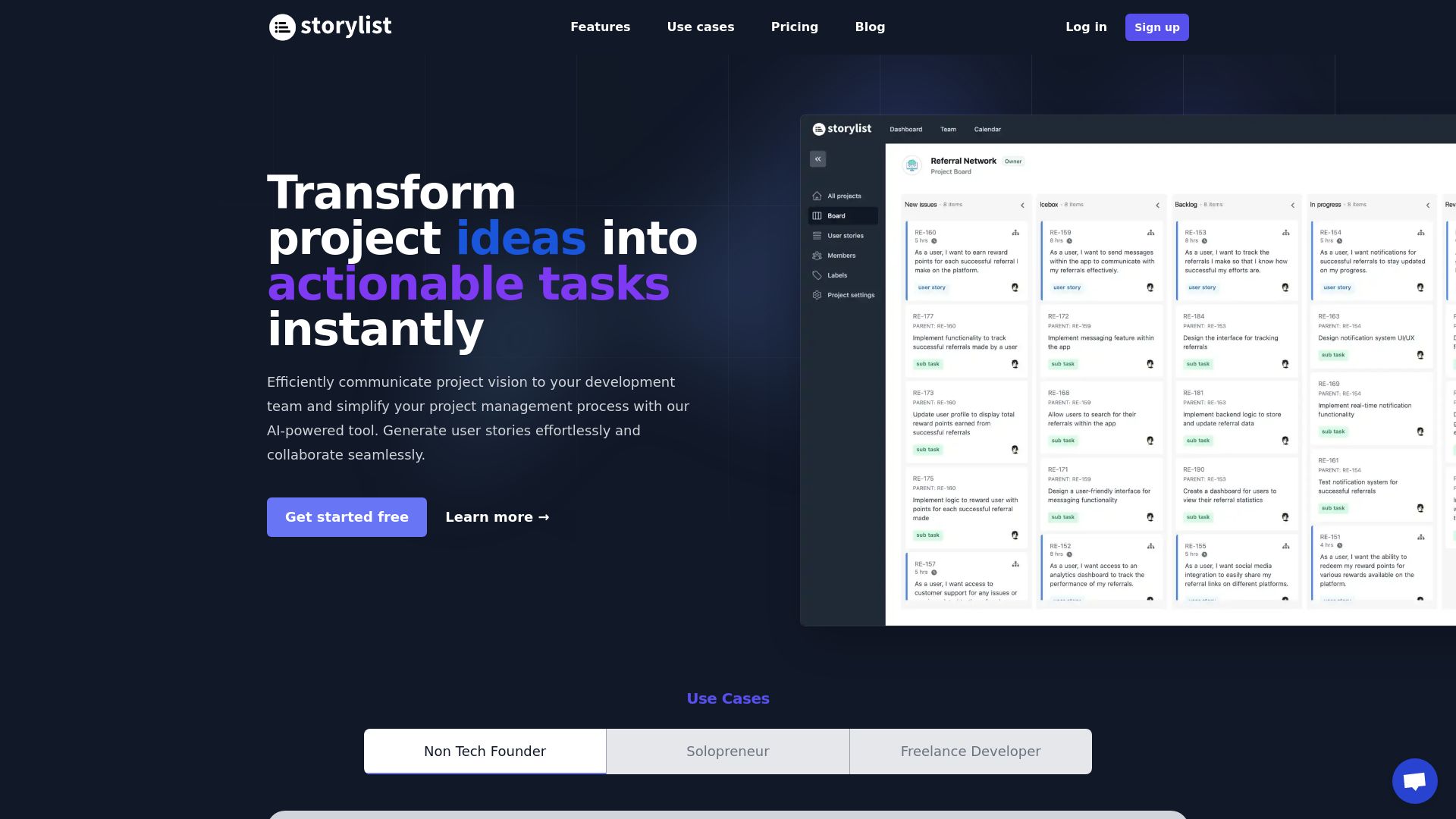Select the Freelance Developer tab
This screenshot has width=1456, height=819.
click(970, 752)
